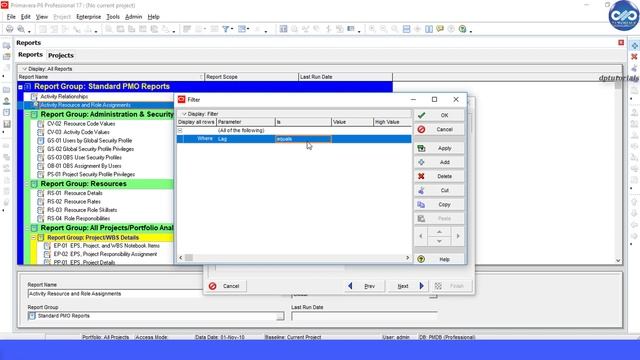Open the Display: Filter options chevron
Image resolution: width=640 pixels, height=360 pixels.
point(184,114)
